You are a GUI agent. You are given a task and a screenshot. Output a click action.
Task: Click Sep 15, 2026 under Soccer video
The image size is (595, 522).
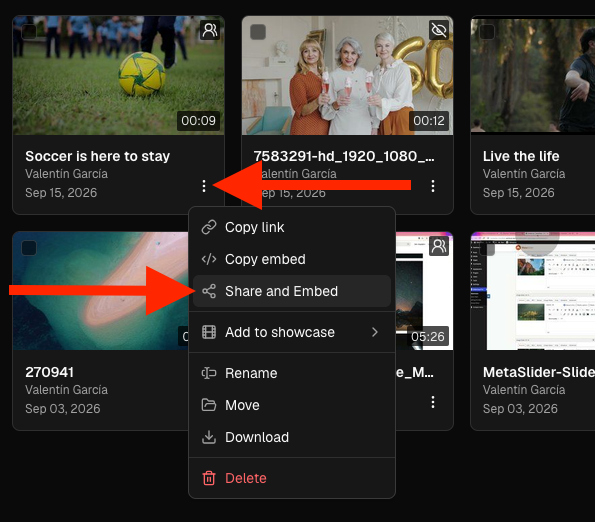[x=61, y=193]
